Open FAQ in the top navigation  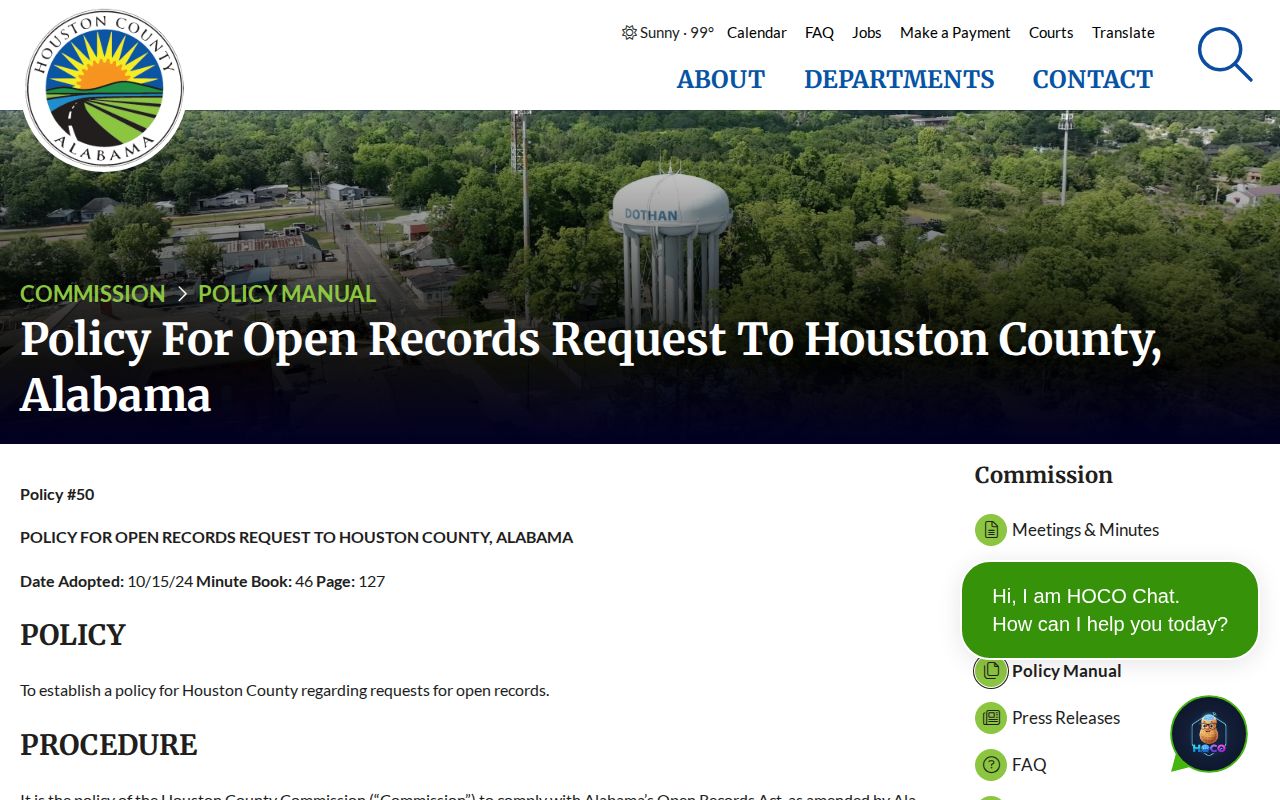pos(819,32)
